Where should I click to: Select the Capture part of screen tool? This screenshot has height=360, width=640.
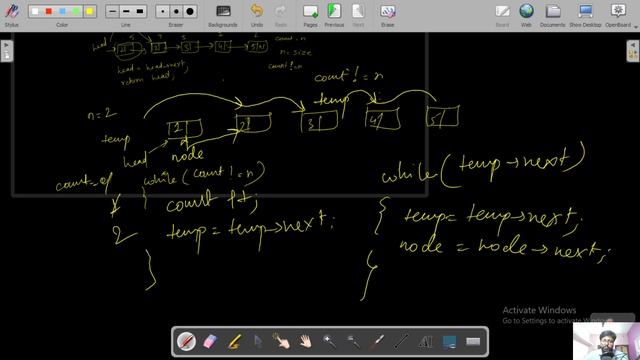click(449, 341)
